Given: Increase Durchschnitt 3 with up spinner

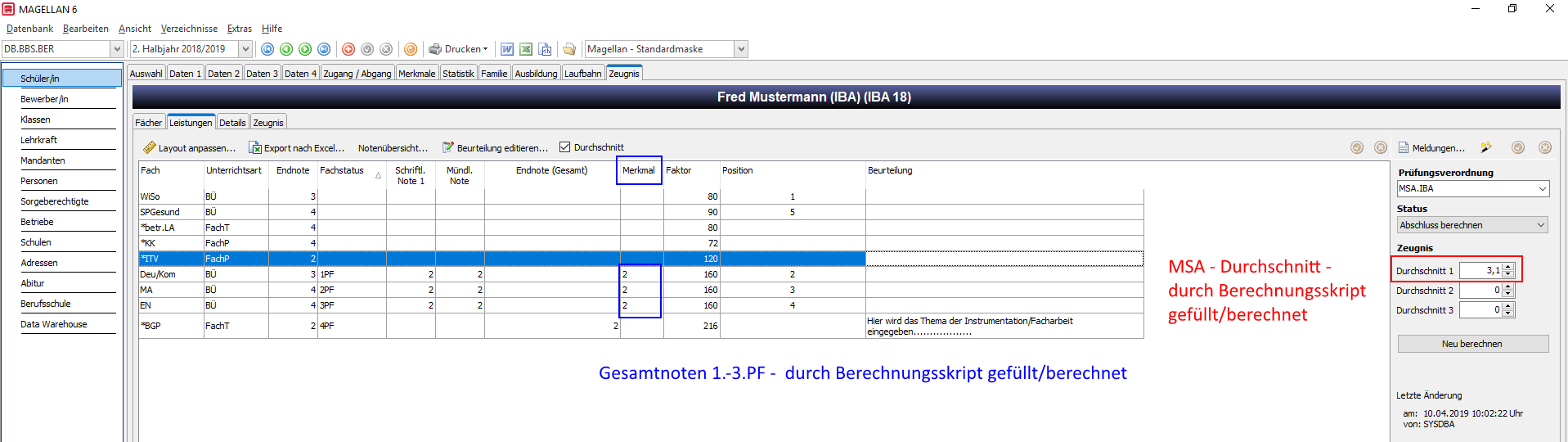Looking at the screenshot, I should click(1509, 306).
